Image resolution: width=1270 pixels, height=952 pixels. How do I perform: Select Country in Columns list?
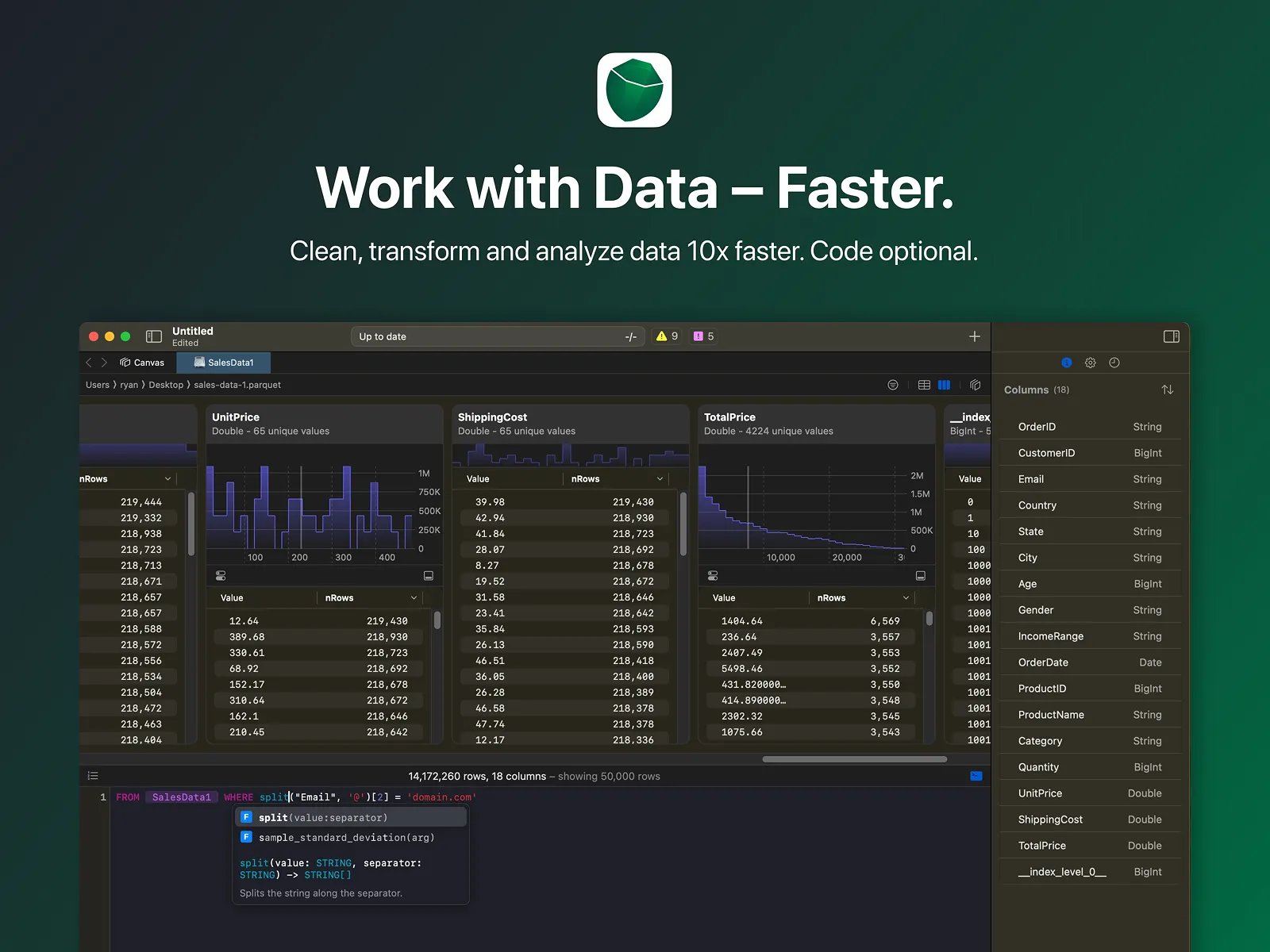[x=1090, y=505]
